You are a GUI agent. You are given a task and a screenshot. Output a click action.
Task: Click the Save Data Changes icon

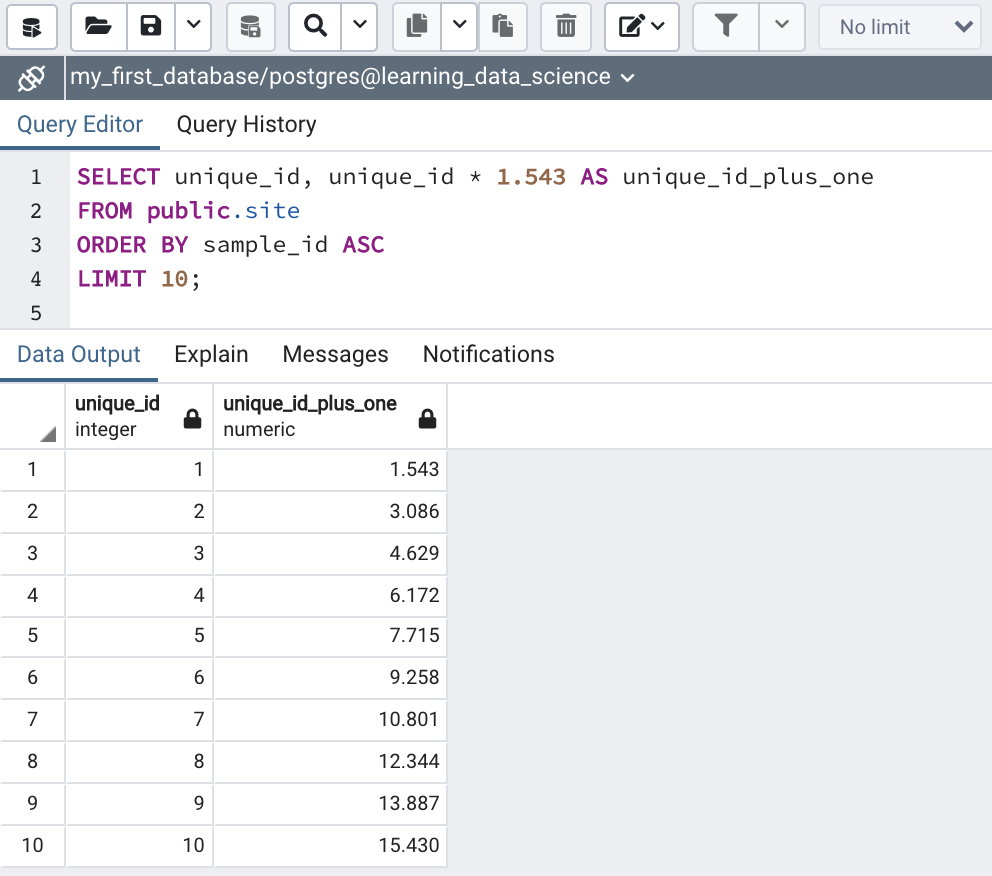(251, 26)
